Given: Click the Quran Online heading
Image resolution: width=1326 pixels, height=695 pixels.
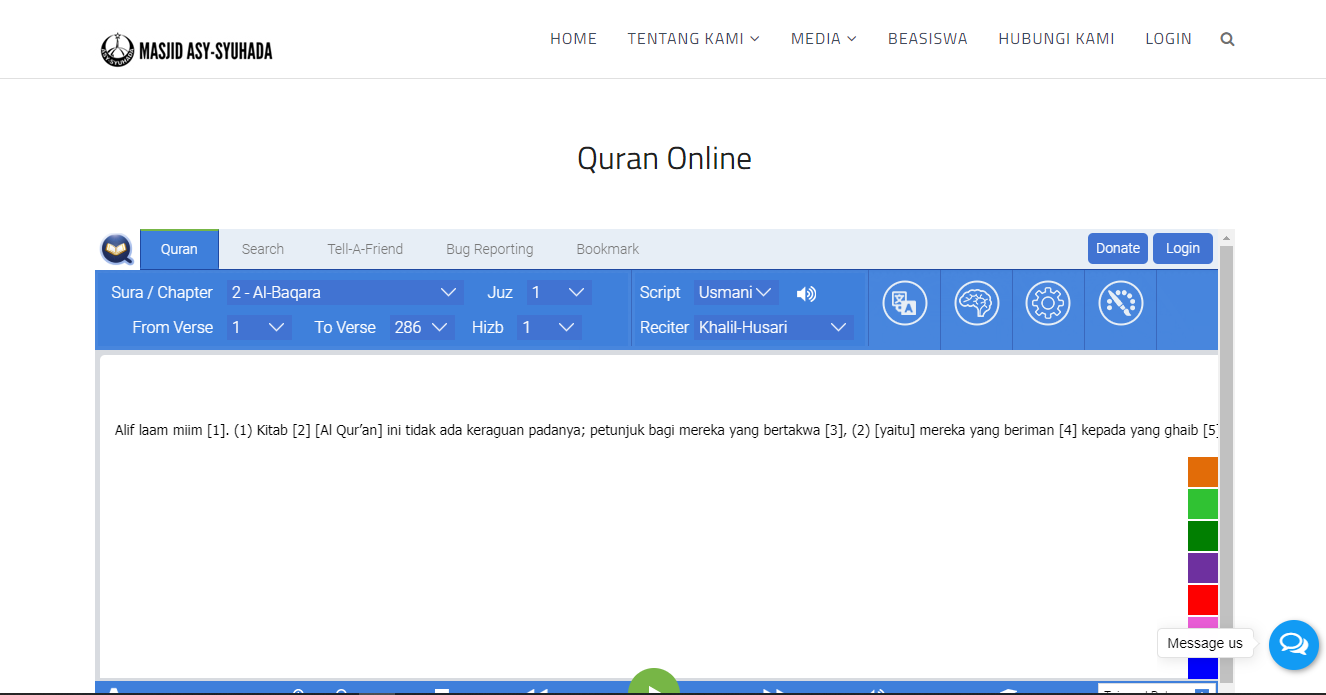Looking at the screenshot, I should coord(664,158).
